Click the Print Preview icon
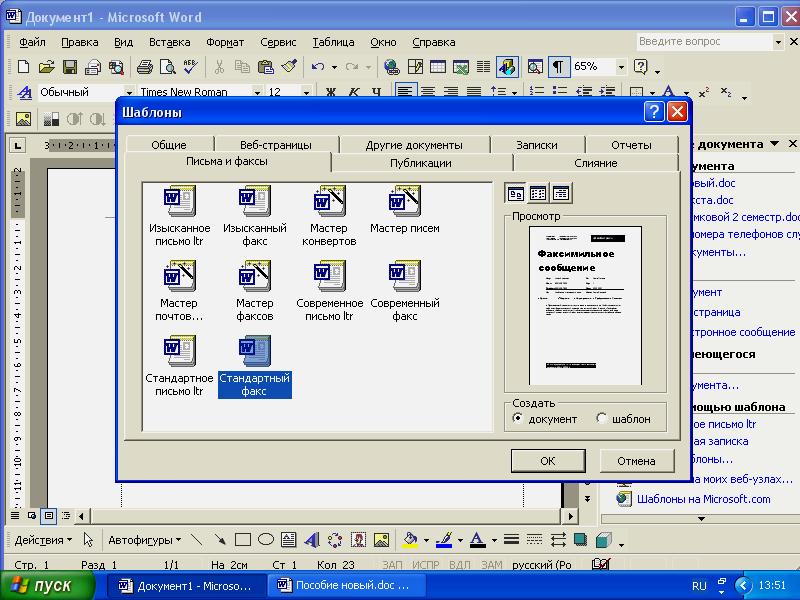This screenshot has width=800, height=600. point(167,67)
